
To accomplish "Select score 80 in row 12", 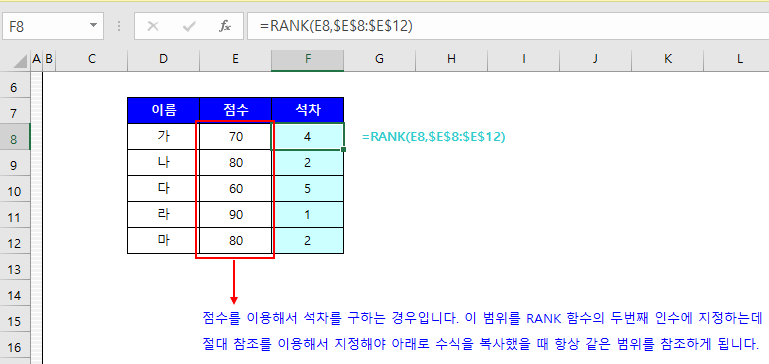I will [235, 240].
